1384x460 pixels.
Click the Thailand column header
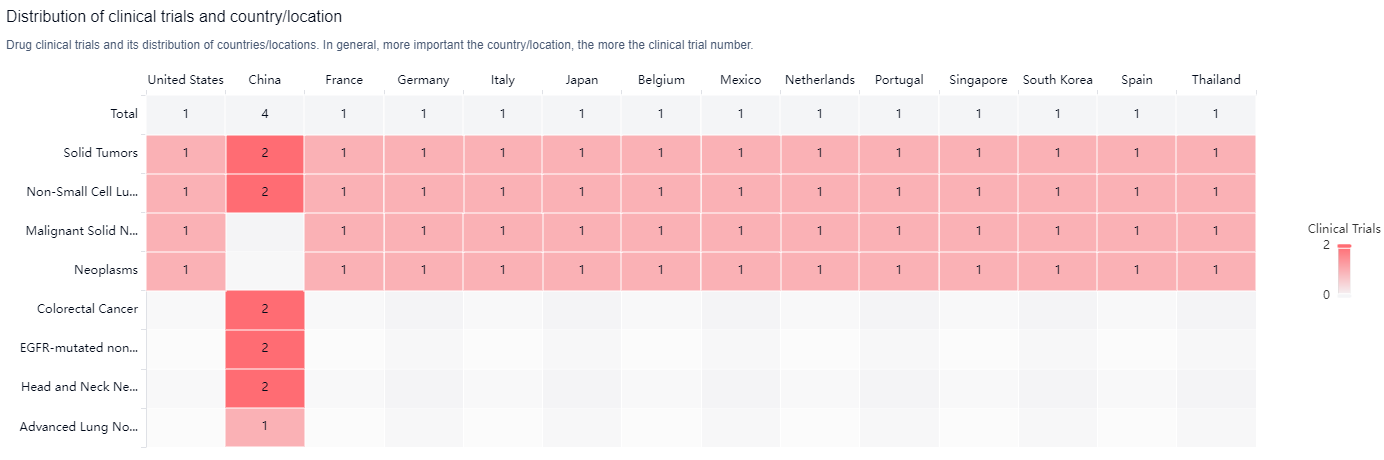1216,80
